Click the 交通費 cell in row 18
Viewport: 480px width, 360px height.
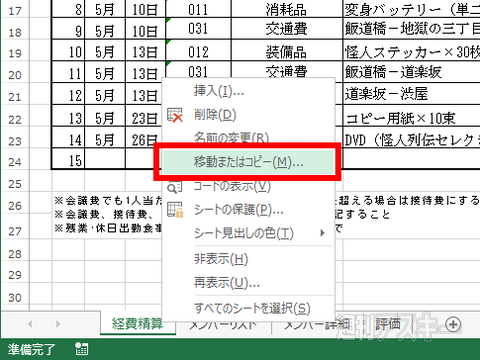click(287, 29)
